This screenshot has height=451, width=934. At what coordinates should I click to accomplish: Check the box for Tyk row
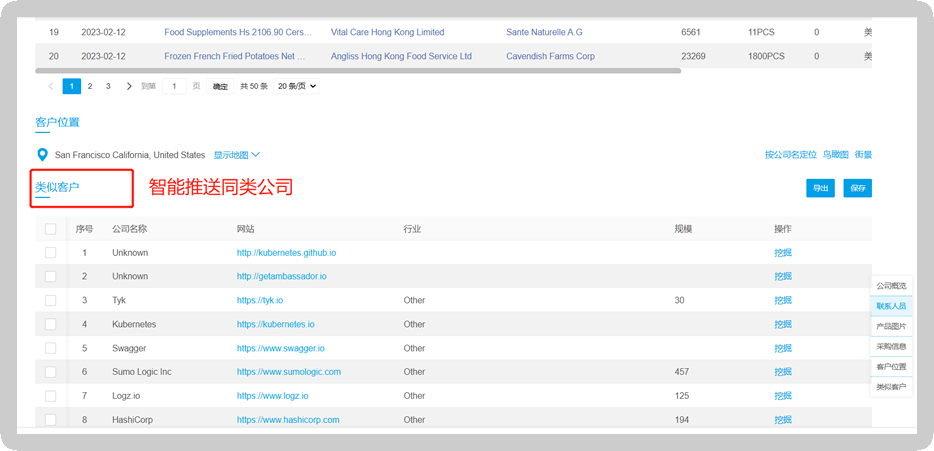51,300
